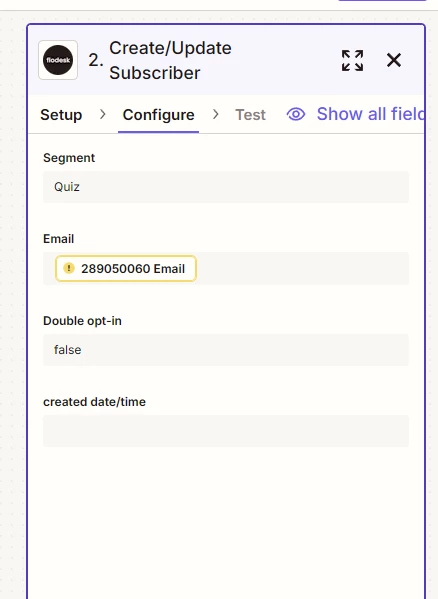Screen dimensions: 438x599
Task: Open the Double opt-in false dropdown
Action: click(226, 350)
